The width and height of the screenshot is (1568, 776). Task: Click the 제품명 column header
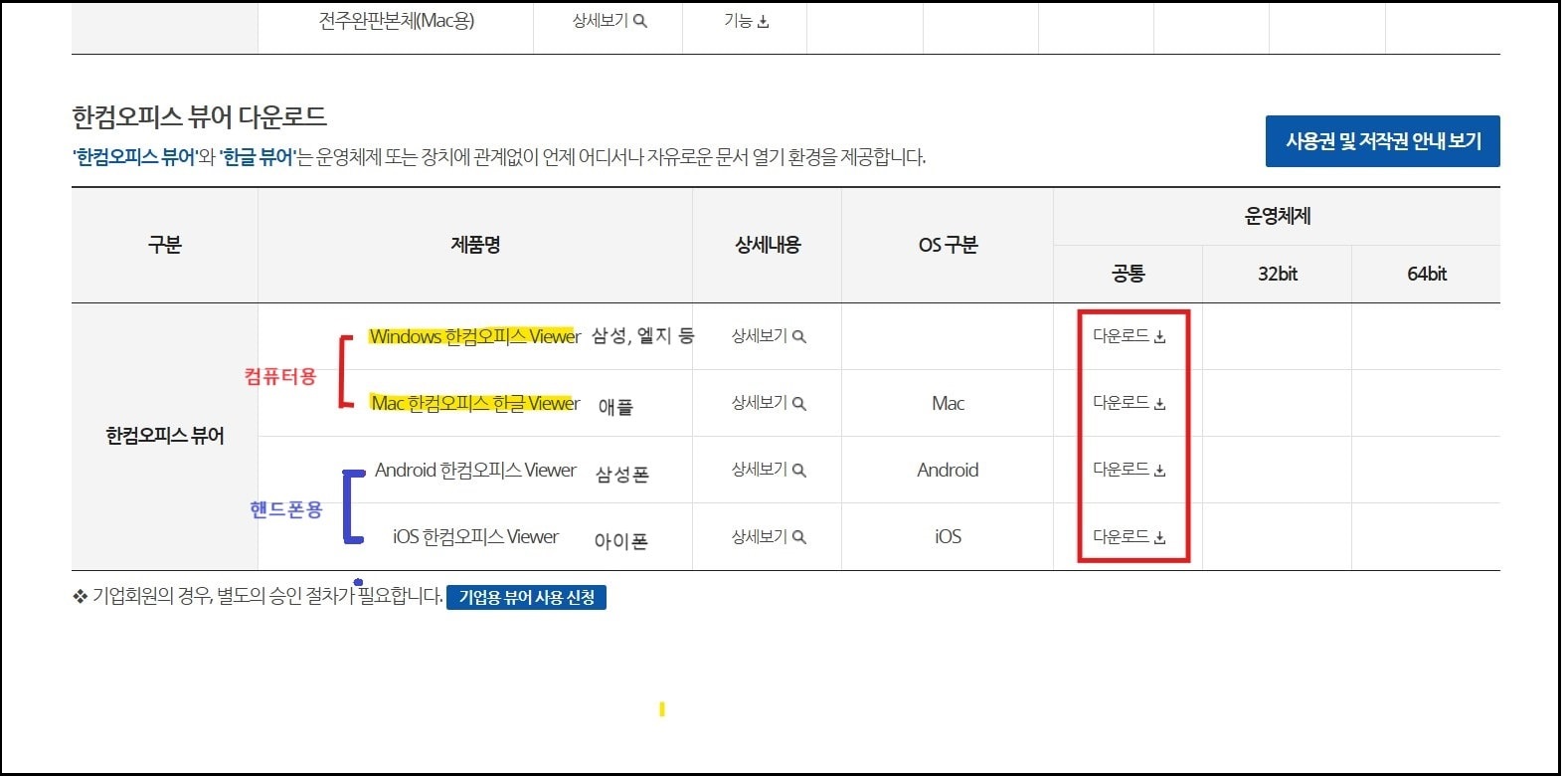[x=475, y=245]
